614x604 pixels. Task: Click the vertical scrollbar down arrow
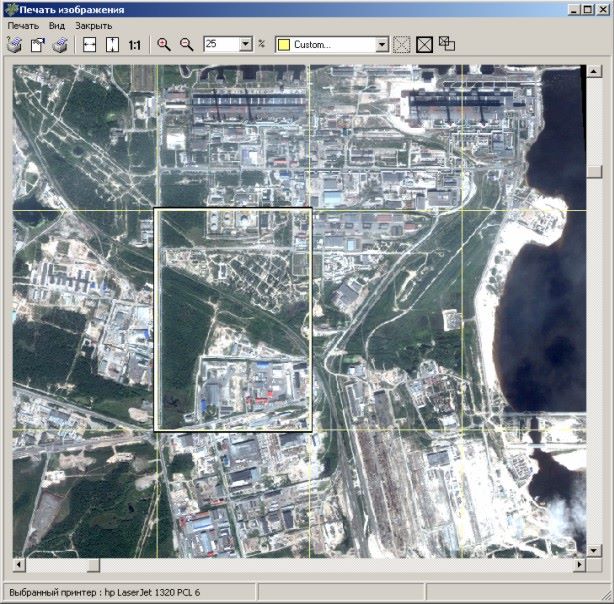[594, 550]
